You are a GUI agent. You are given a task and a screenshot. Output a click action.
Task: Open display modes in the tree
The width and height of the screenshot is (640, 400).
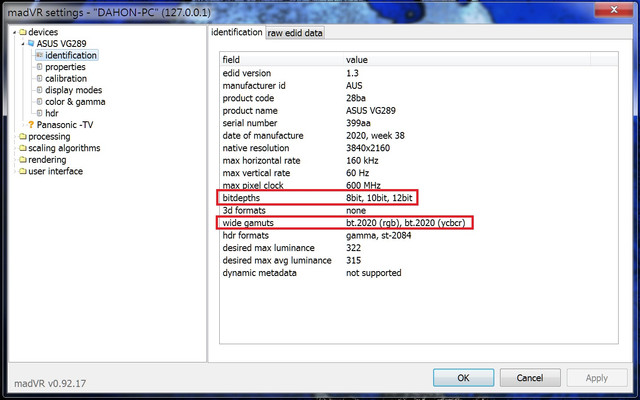[73, 90]
